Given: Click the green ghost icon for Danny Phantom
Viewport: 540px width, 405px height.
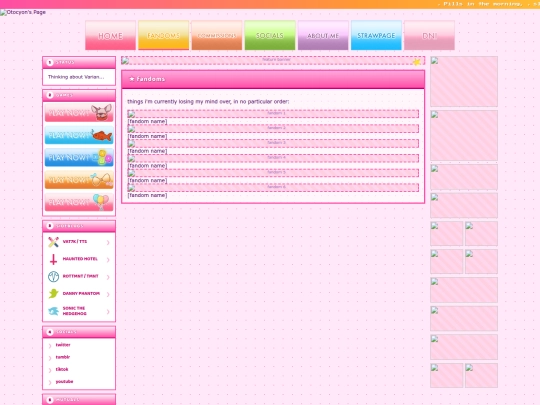Looking at the screenshot, I should point(53,294).
